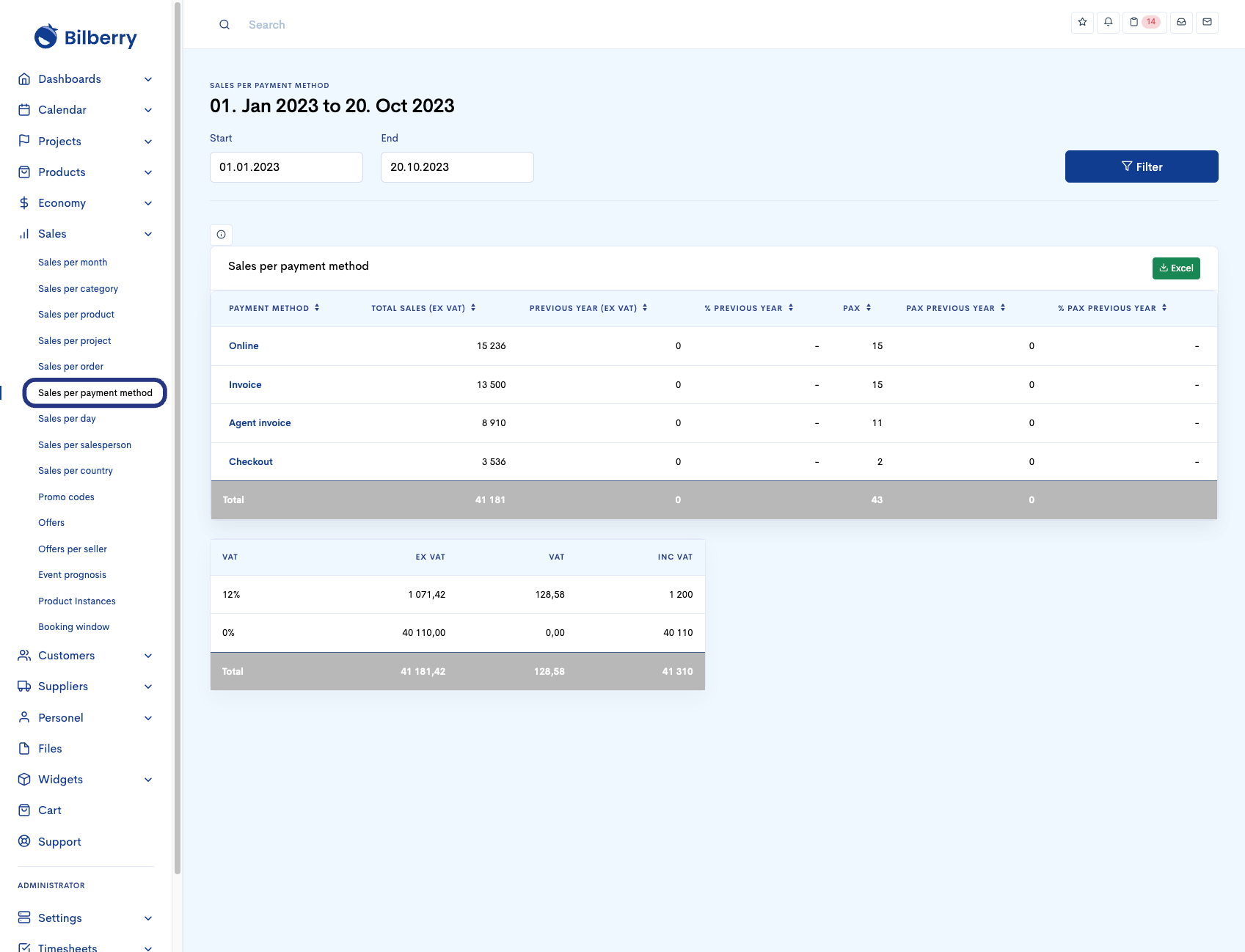Image resolution: width=1245 pixels, height=952 pixels.
Task: Click the '41 181' total sales cell
Action: [x=490, y=500]
